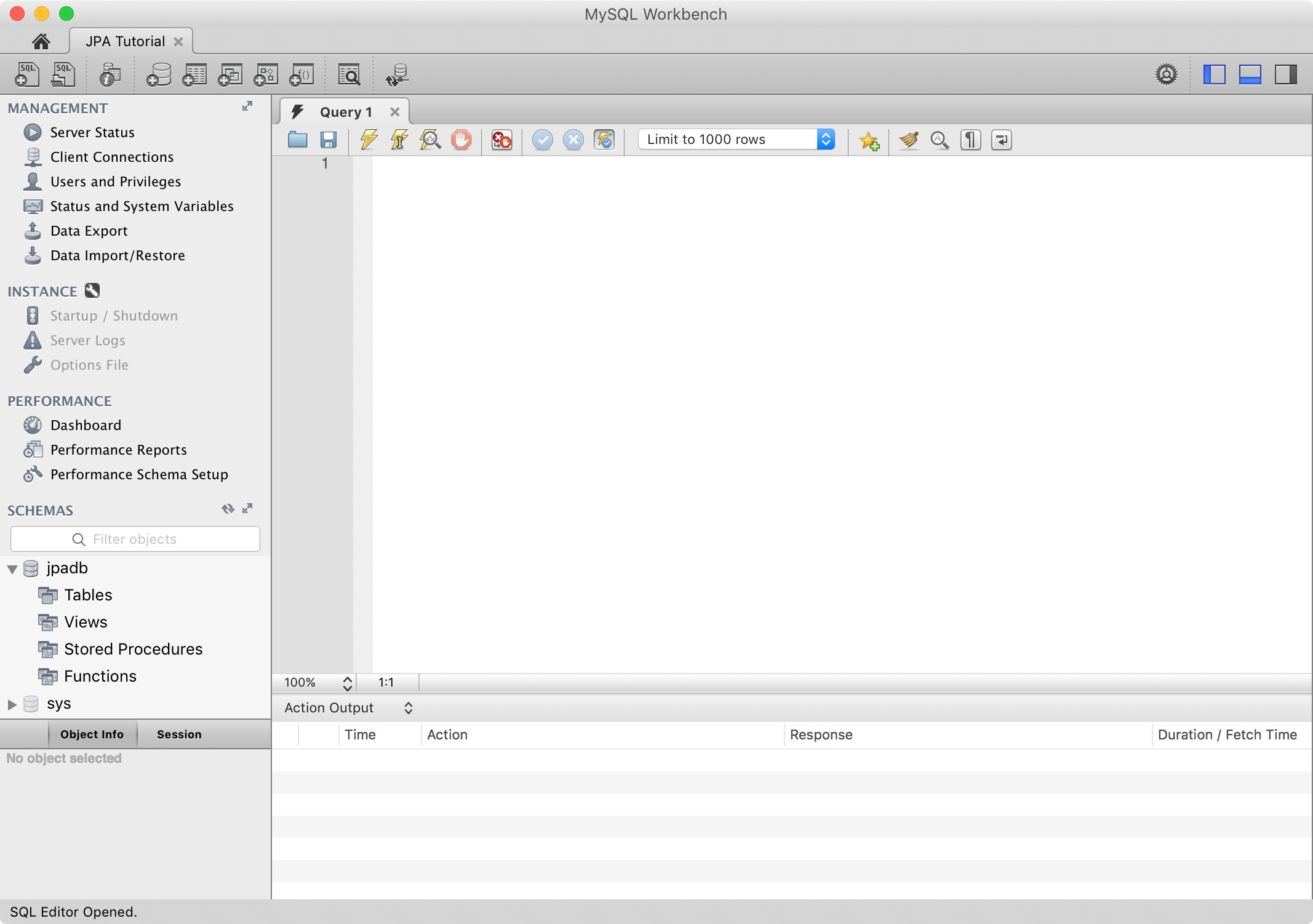Open SQL script file toolbar icon

[x=63, y=74]
